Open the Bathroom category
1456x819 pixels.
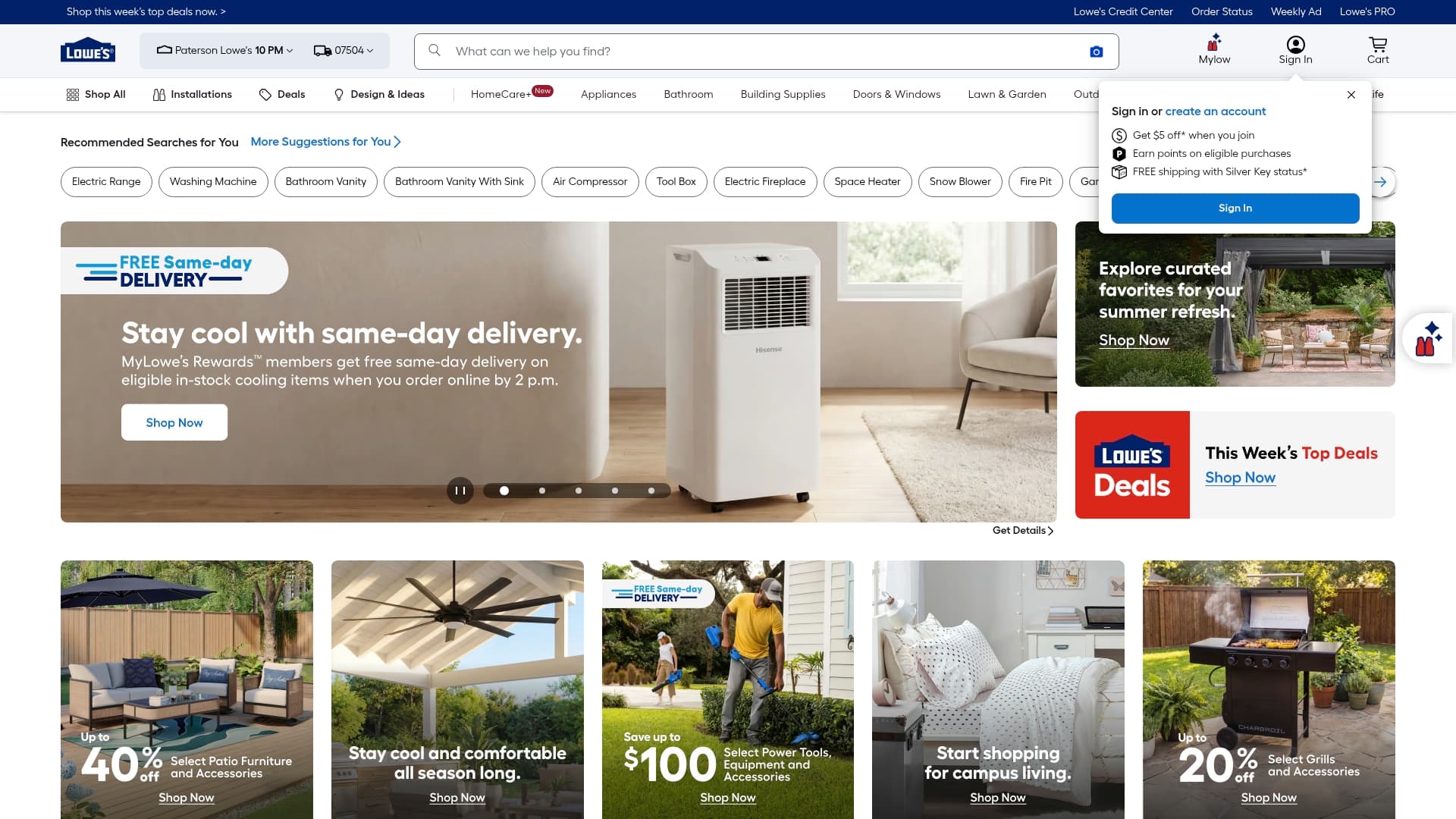688,94
